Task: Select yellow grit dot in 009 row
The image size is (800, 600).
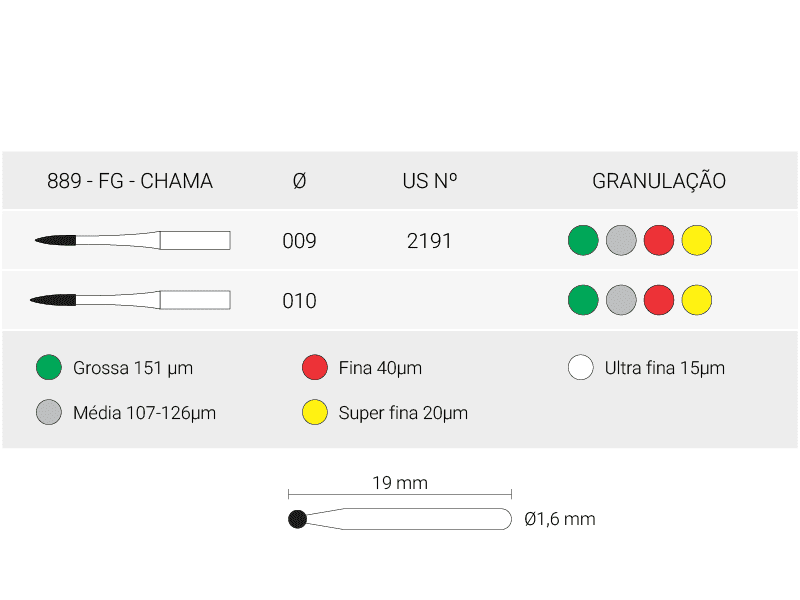Action: [696, 240]
